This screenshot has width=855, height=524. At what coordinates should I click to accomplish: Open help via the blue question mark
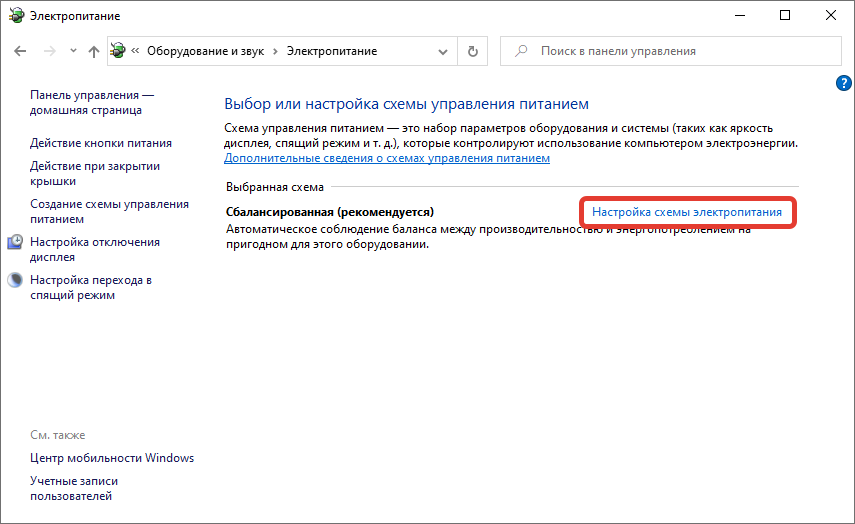[x=843, y=83]
